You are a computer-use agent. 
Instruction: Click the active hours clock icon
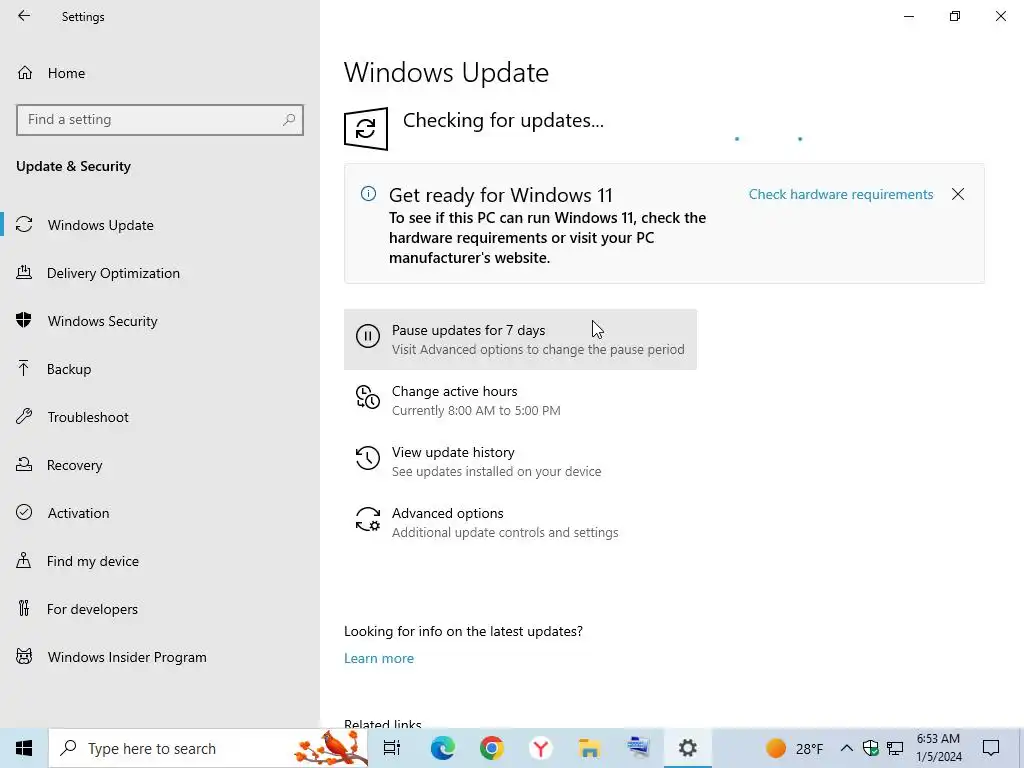point(368,397)
